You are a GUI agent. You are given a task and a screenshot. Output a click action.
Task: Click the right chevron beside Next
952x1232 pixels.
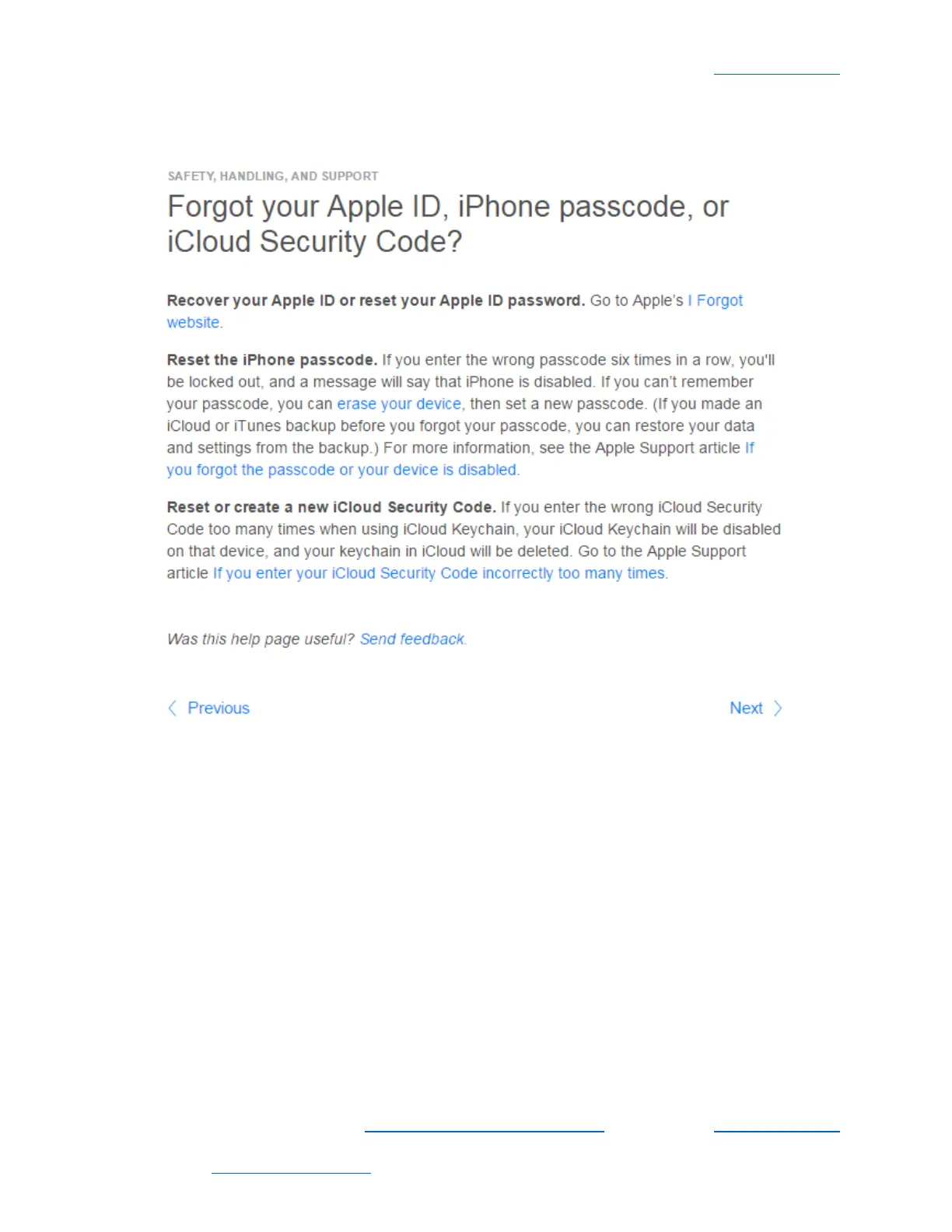(x=777, y=708)
